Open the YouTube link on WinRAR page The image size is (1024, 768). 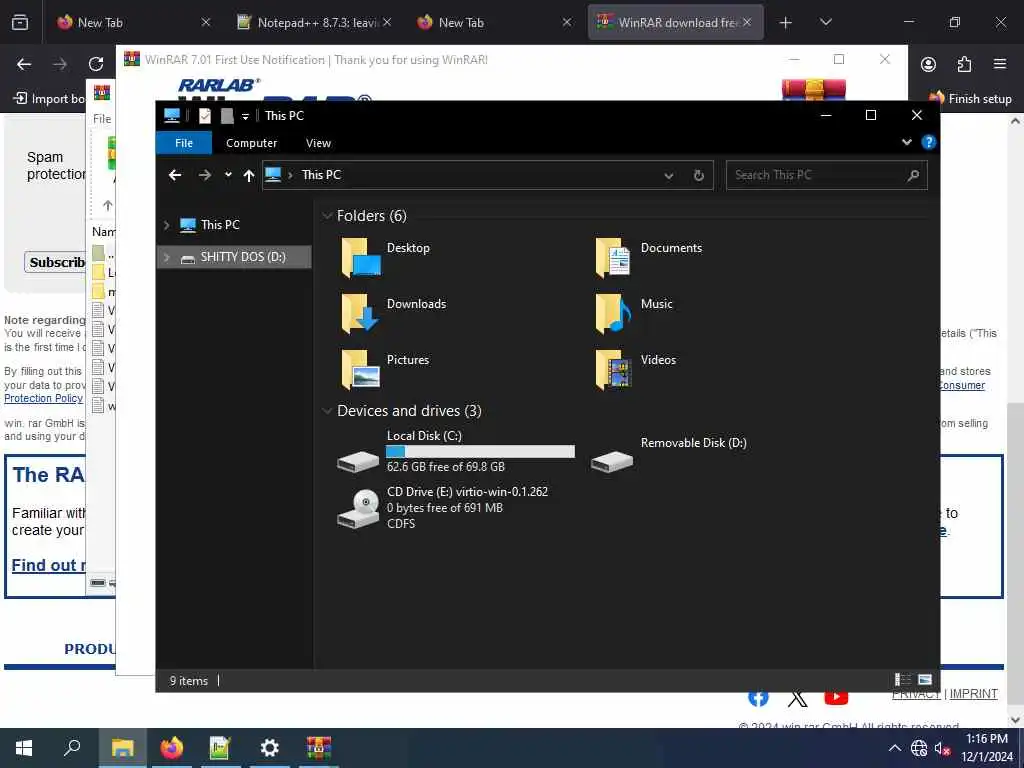pyautogui.click(x=836, y=697)
